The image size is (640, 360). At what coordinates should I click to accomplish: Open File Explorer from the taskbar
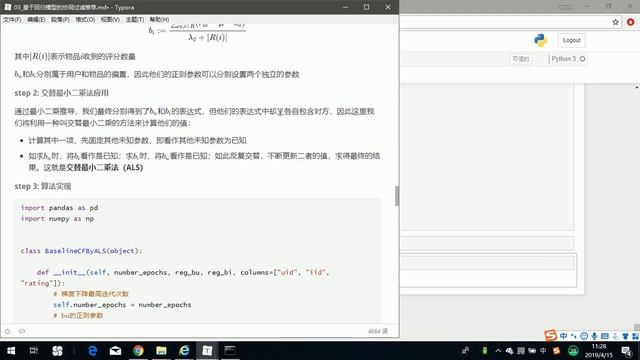161,351
